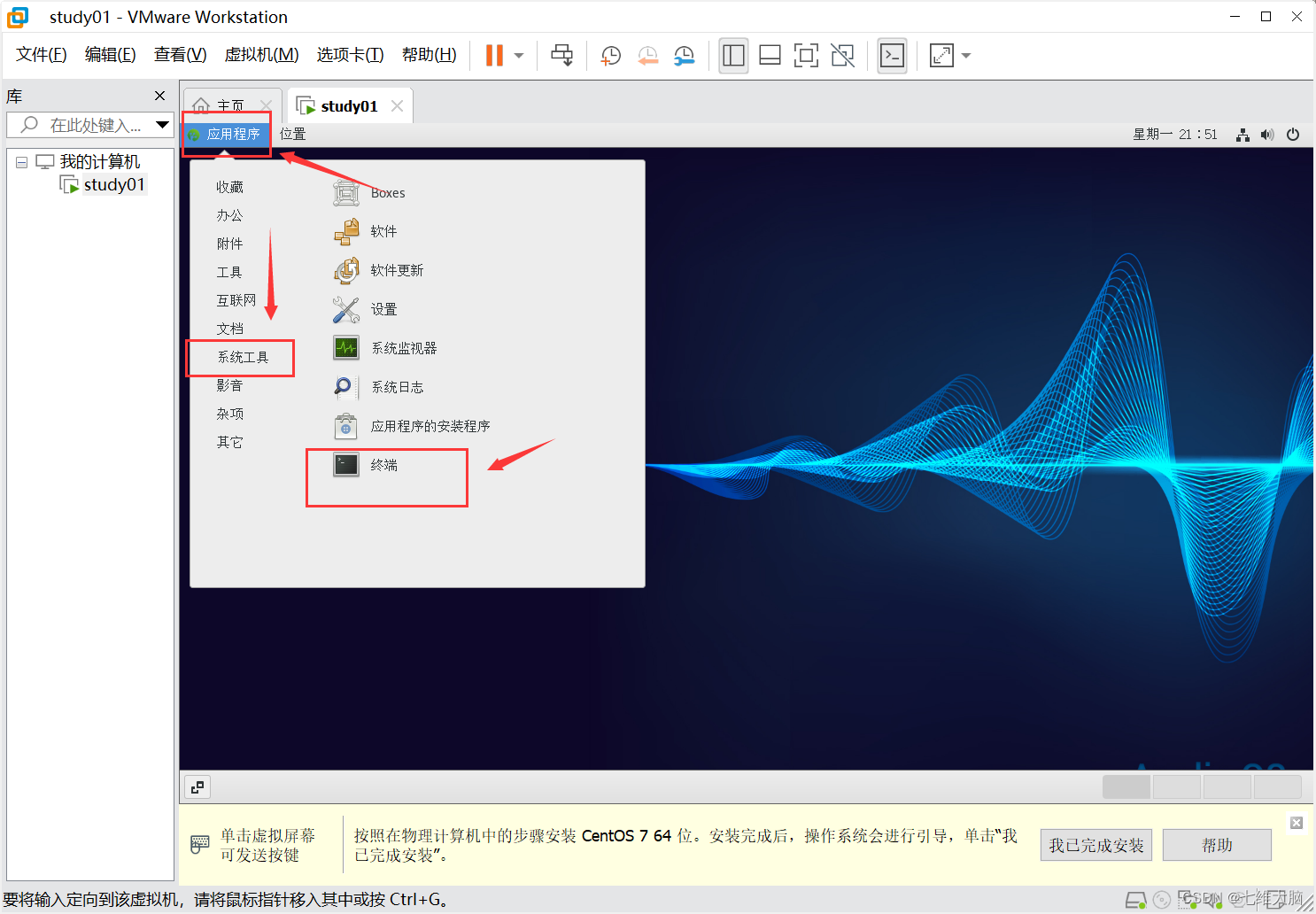1316x914 pixels.
Task: Open the 虚拟机(M) menu
Action: coord(261,55)
